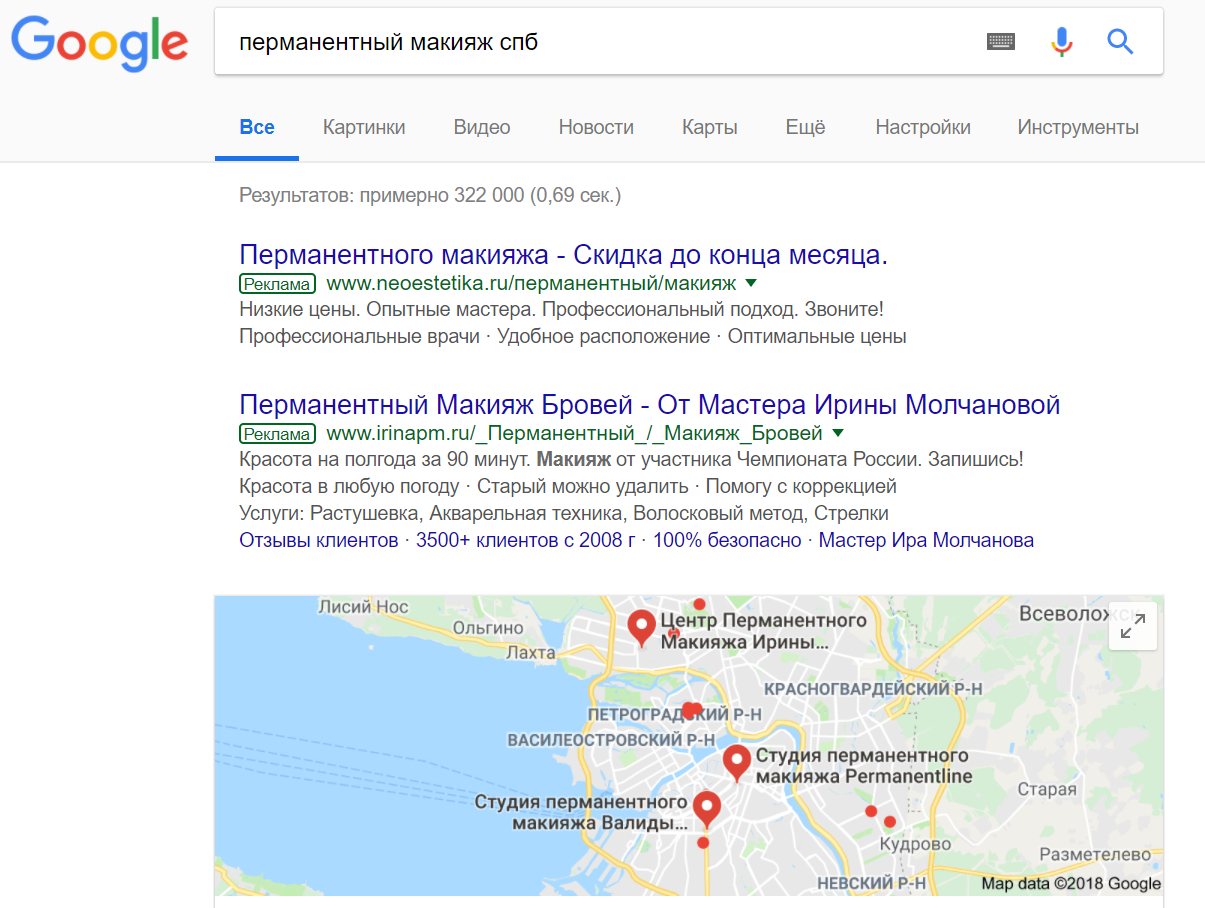Click the Google logo
The height and width of the screenshot is (908, 1205).
pos(99,42)
